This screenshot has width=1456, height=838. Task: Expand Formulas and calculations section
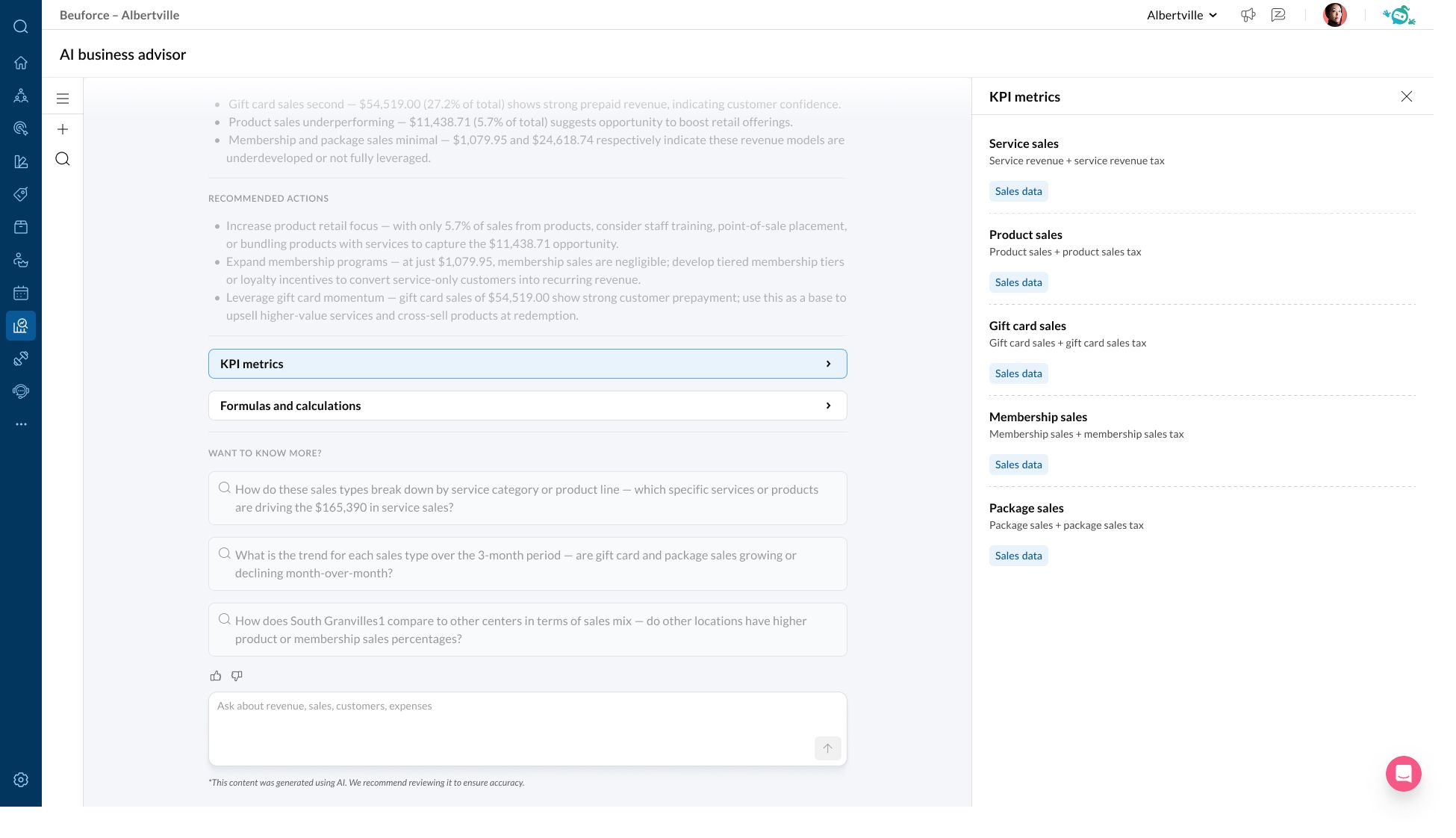pos(527,406)
